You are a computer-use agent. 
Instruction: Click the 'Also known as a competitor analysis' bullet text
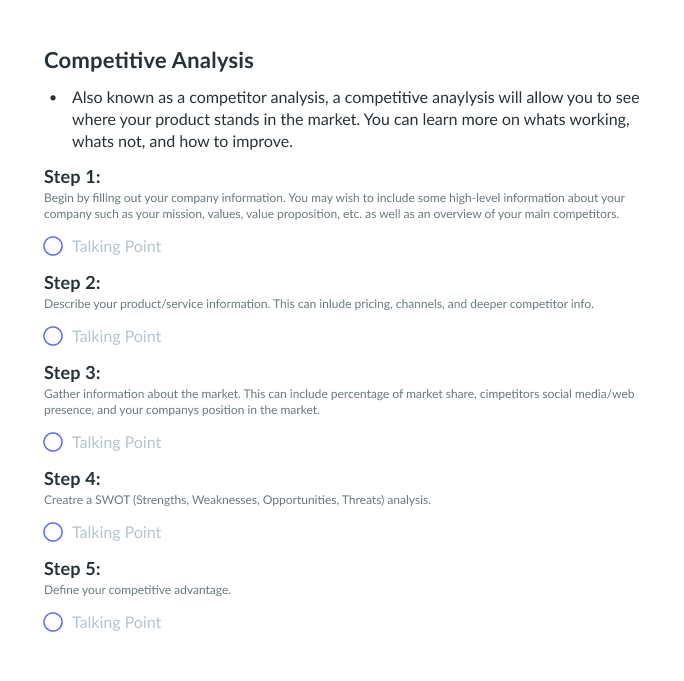click(356, 120)
